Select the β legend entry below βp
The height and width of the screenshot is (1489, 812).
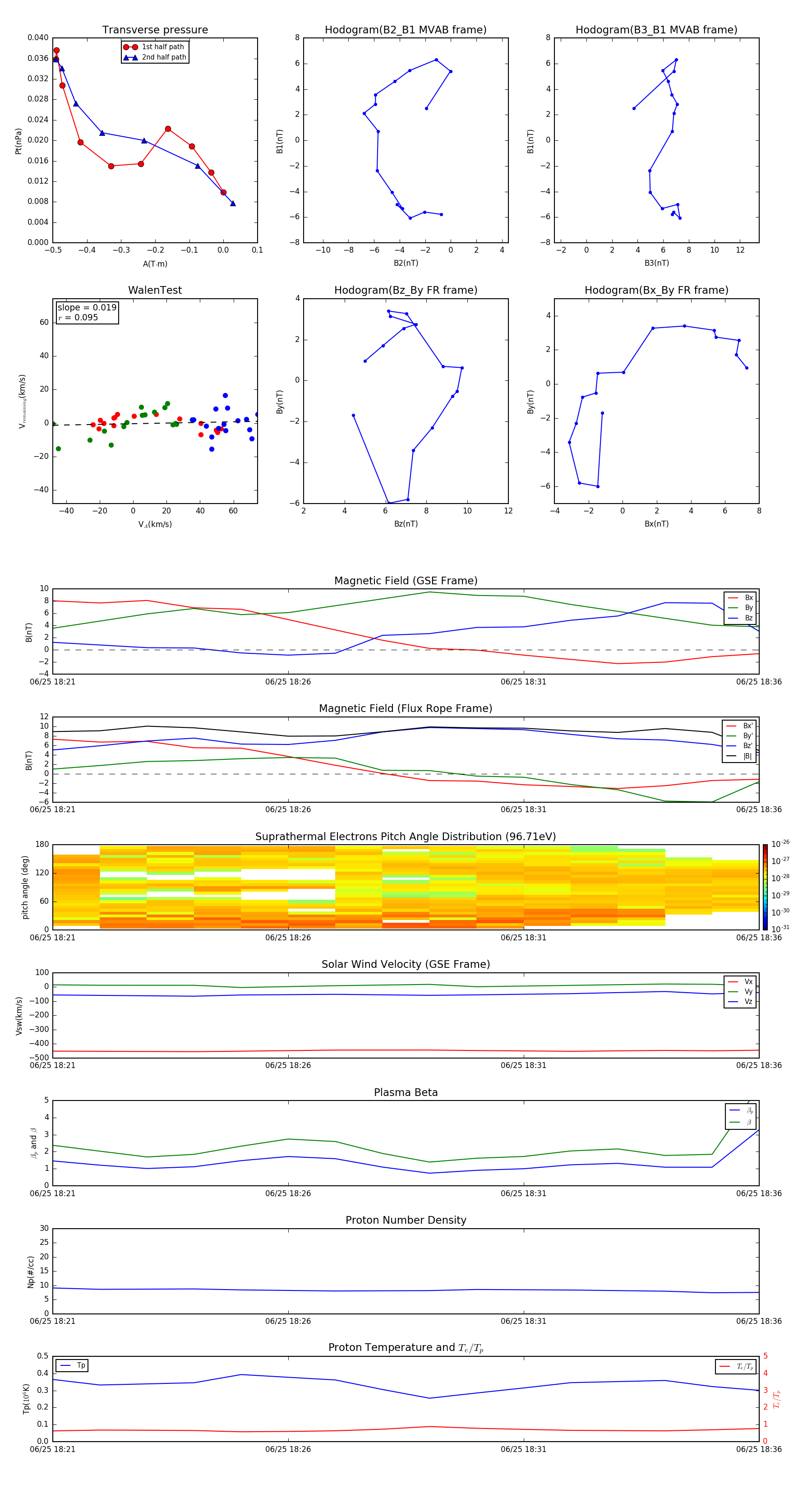pos(741,1122)
